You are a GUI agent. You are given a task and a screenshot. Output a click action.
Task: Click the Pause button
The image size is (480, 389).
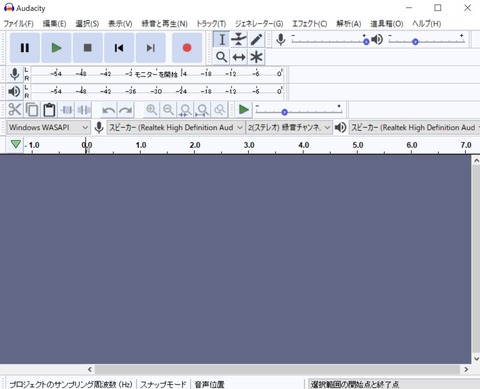point(25,48)
